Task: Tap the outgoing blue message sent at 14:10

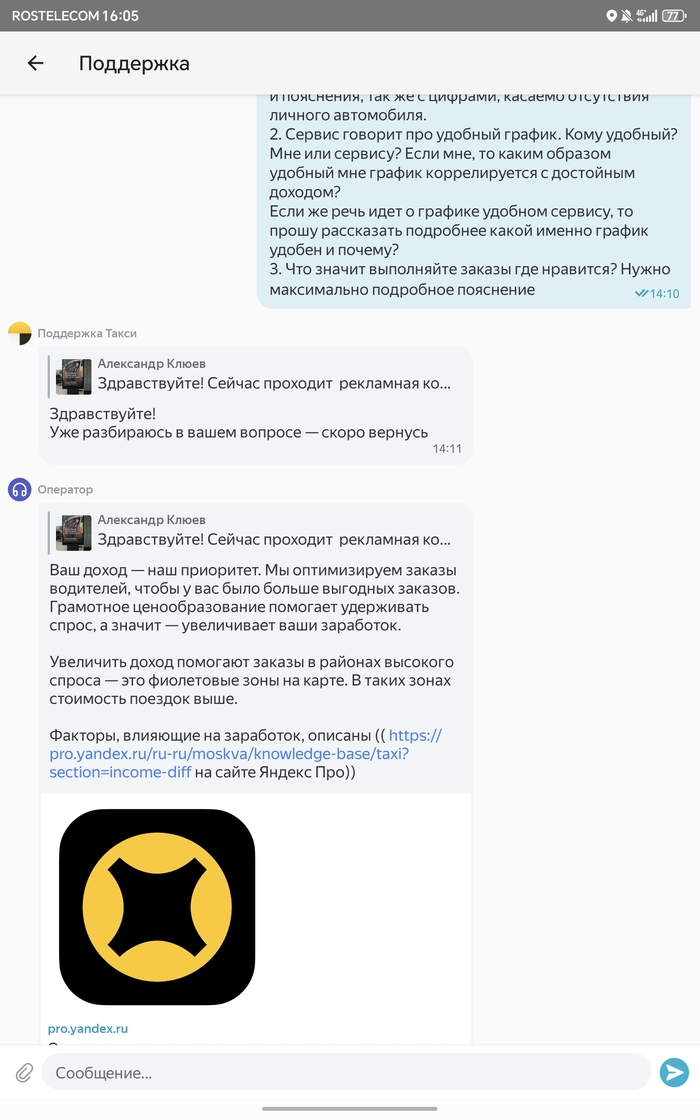Action: [474, 201]
